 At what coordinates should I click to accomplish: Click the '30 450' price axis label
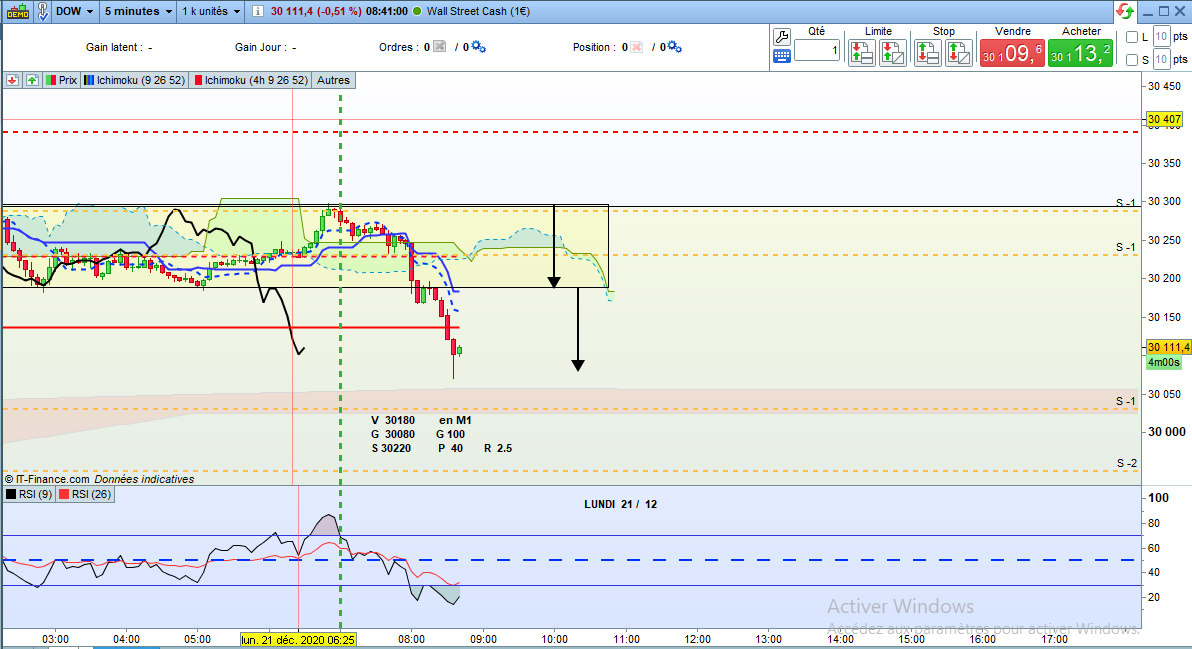[x=1165, y=86]
